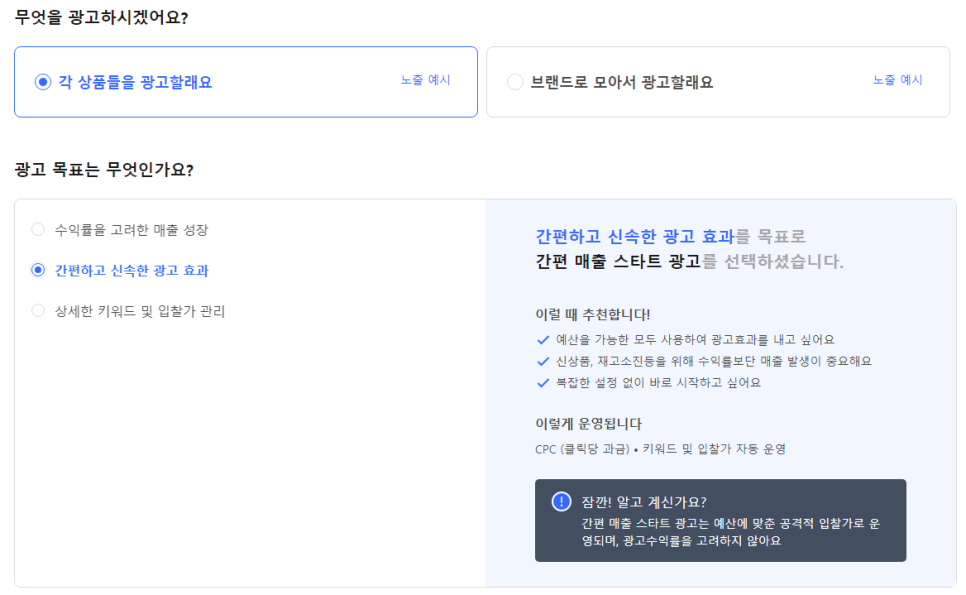Click checkmark icon beside 신상품, 재고소진등을 위해
Image resolution: width=966 pixels, height=595 pixels.
543,362
